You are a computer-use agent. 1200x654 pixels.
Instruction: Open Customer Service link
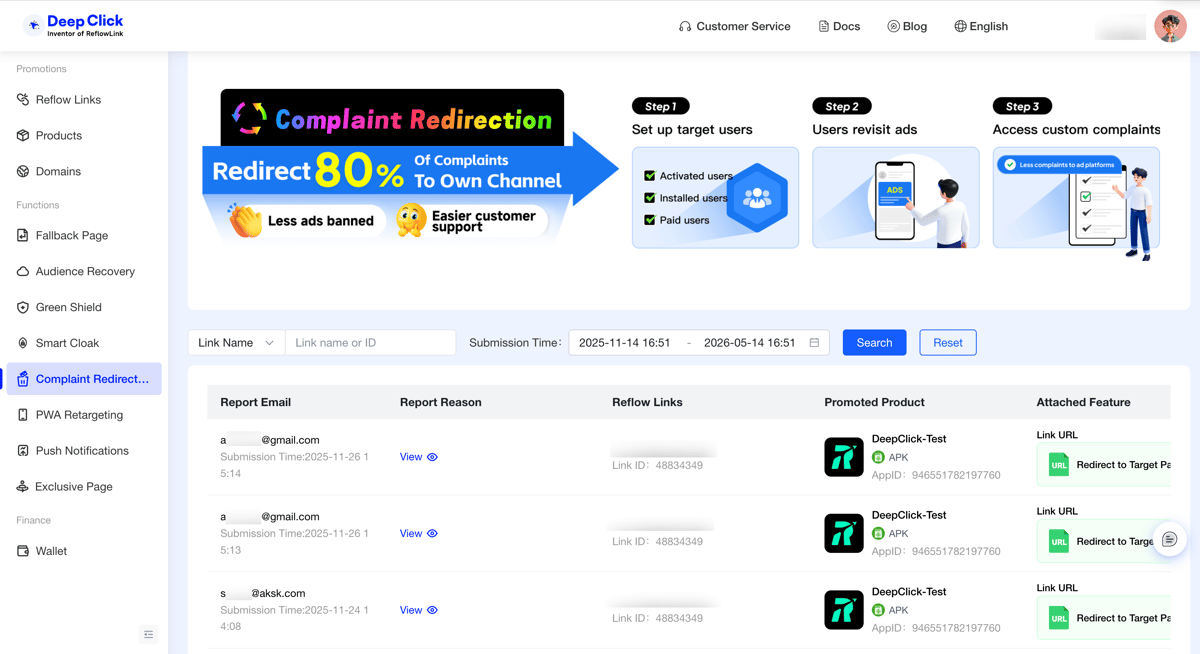pos(734,27)
